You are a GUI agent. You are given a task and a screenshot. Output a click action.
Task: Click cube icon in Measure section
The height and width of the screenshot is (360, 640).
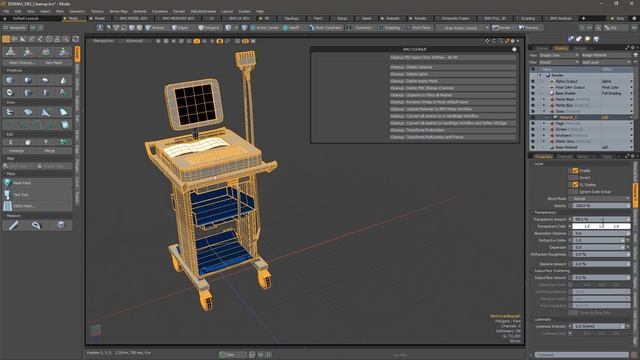[61, 225]
